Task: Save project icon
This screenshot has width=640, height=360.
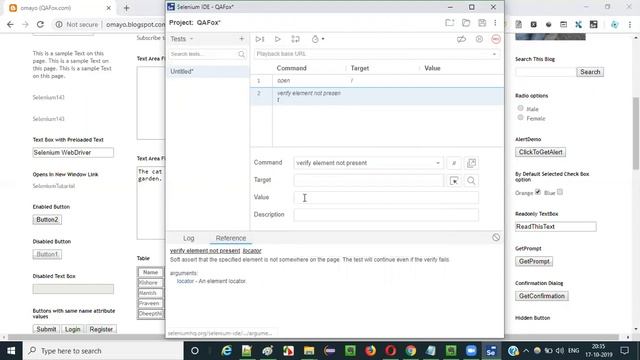Action: point(482,23)
